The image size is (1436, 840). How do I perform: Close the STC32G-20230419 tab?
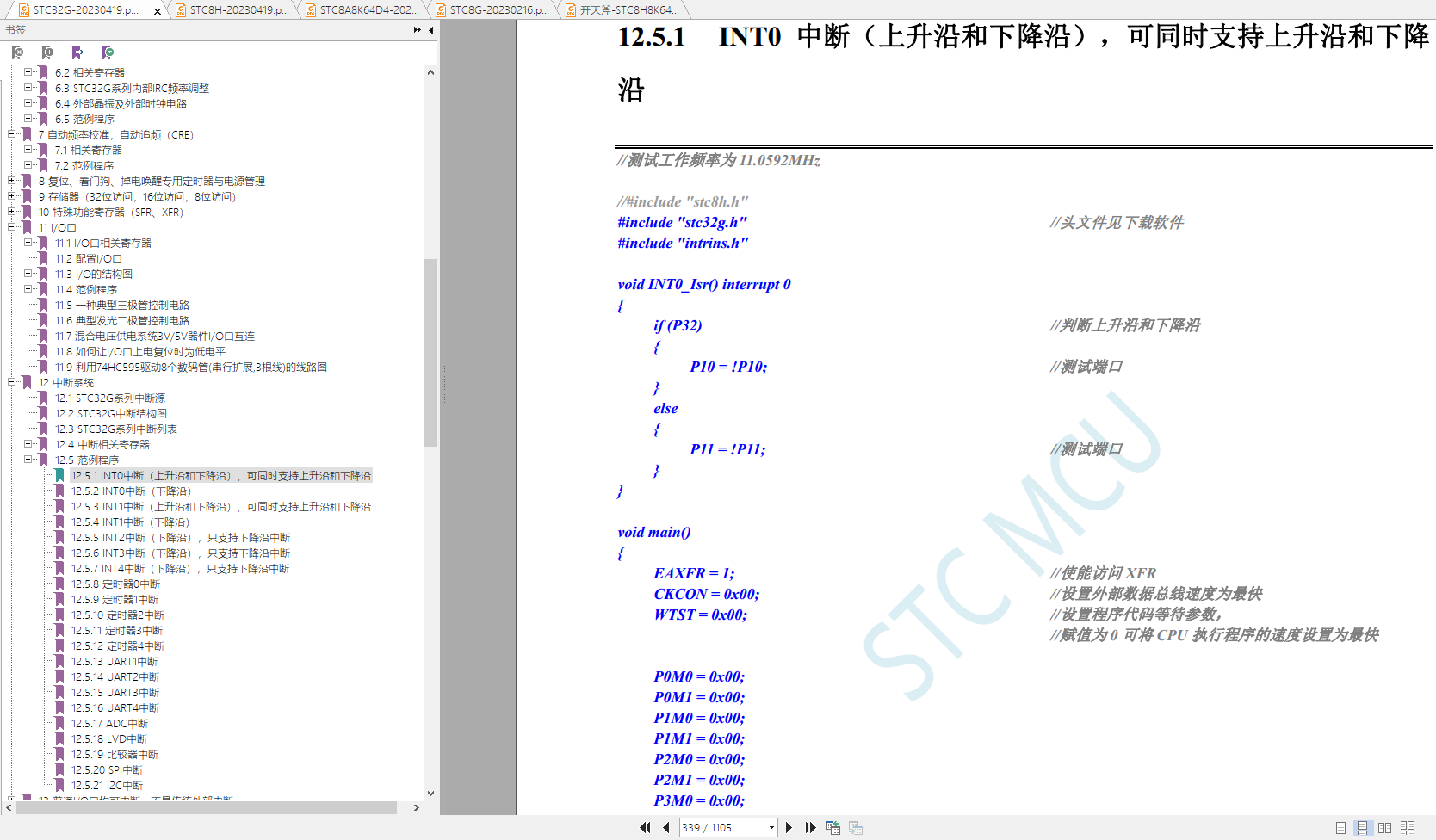(x=157, y=10)
